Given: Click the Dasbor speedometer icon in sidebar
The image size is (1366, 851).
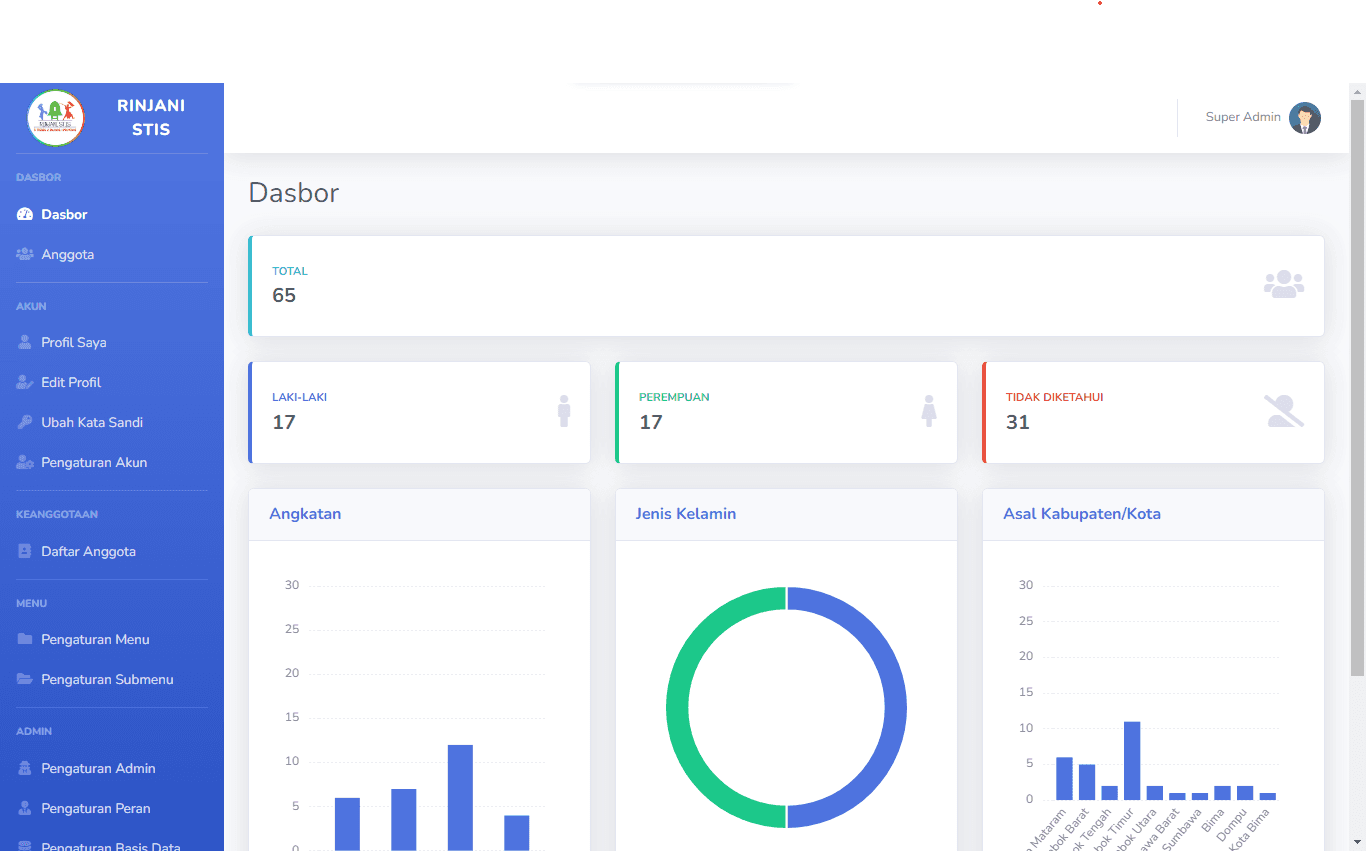Looking at the screenshot, I should click(25, 215).
